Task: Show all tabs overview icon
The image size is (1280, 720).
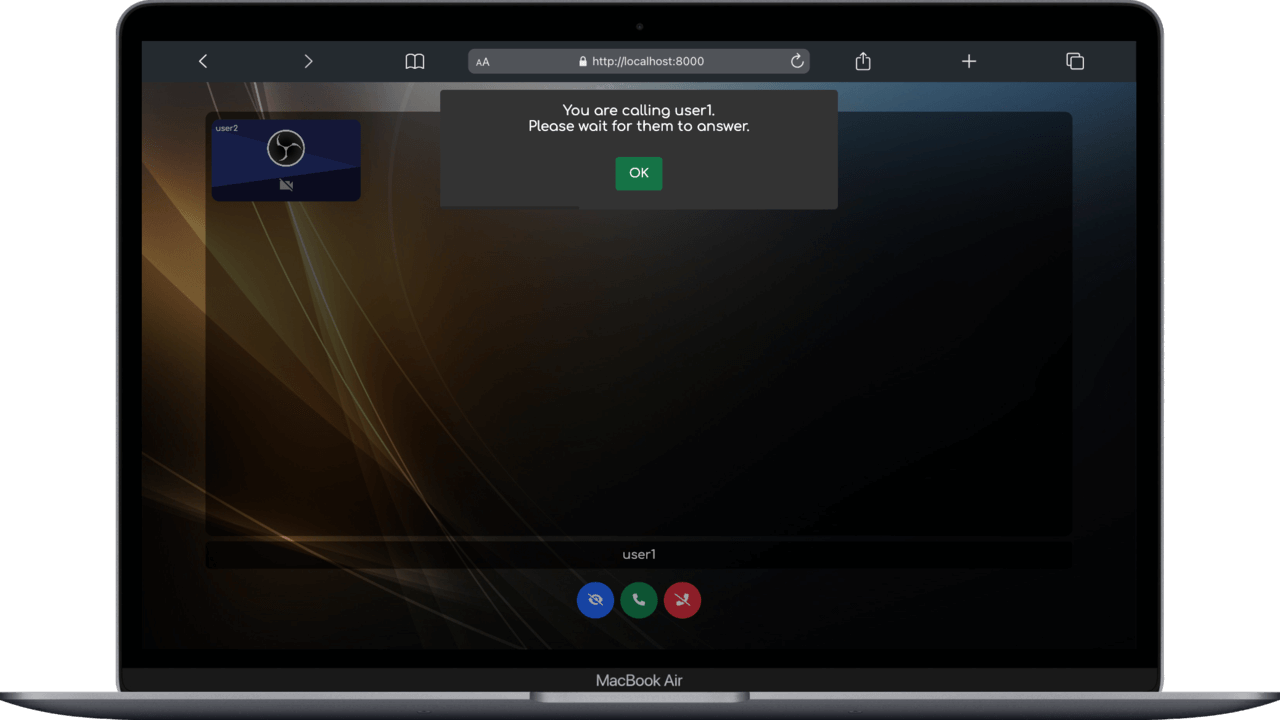Action: point(1075,61)
